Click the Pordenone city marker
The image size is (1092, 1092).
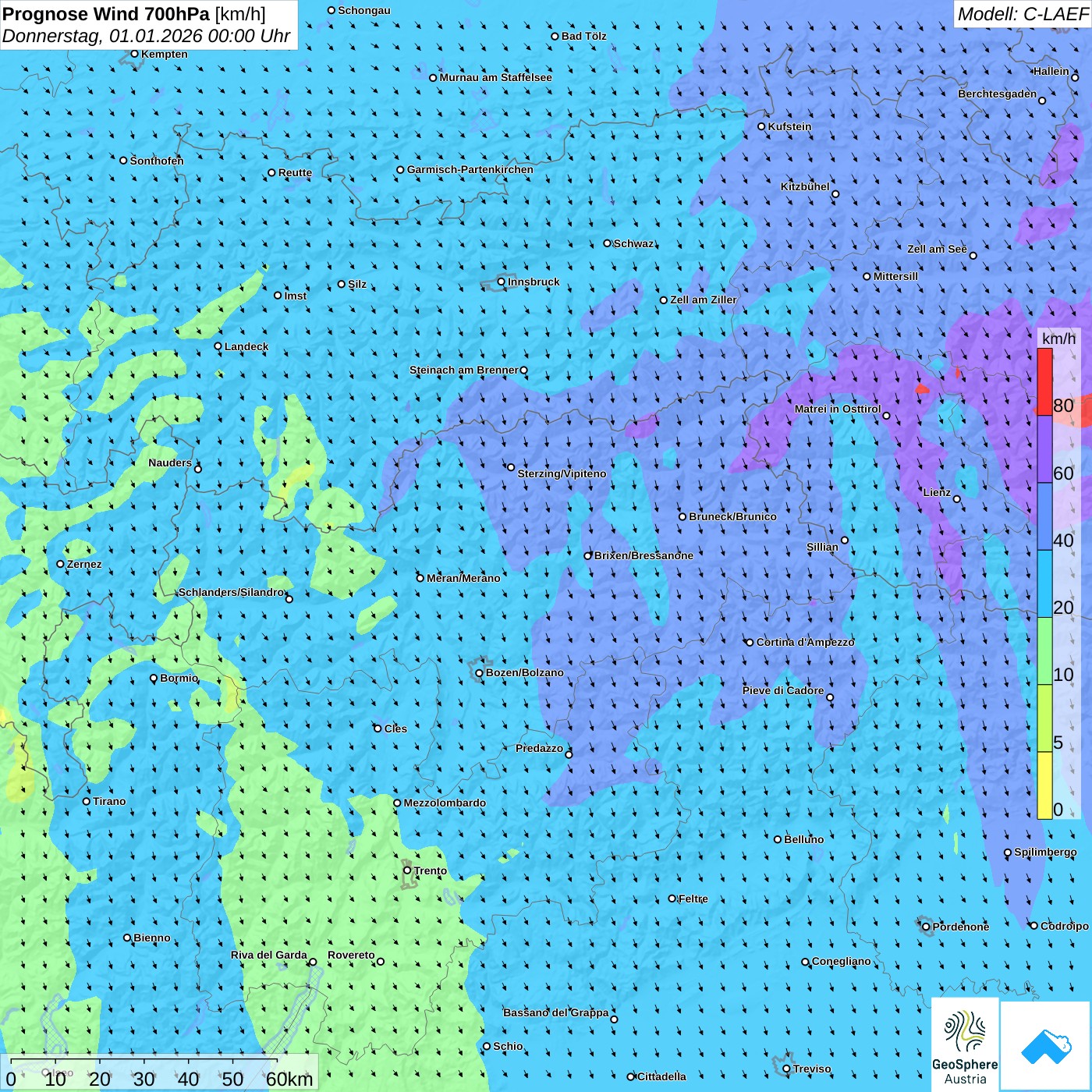click(x=927, y=927)
